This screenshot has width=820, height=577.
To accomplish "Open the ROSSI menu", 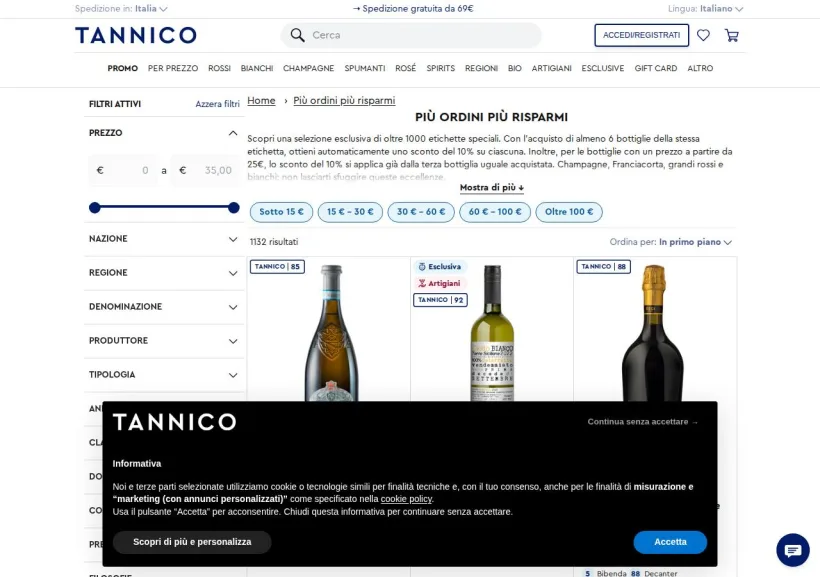I will click(x=219, y=69).
